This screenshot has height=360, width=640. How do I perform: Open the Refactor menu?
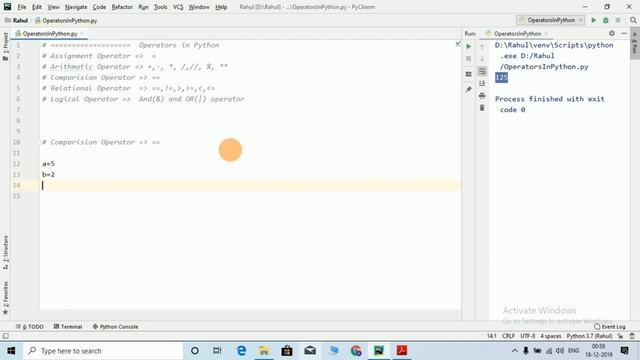tap(122, 7)
